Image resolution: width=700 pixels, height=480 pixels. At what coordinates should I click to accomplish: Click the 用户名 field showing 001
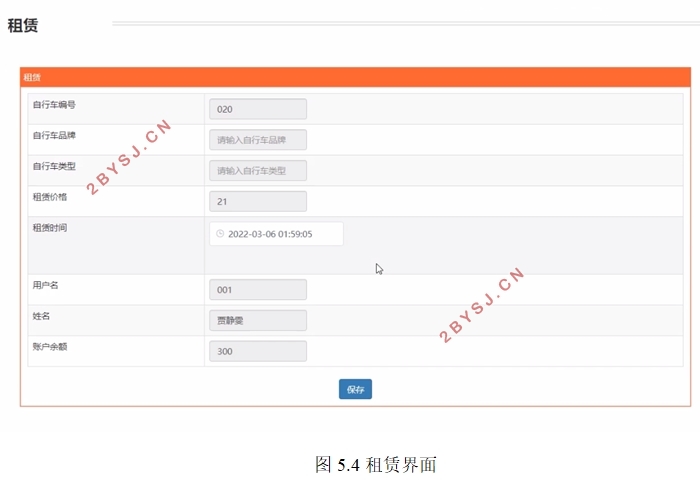258,290
